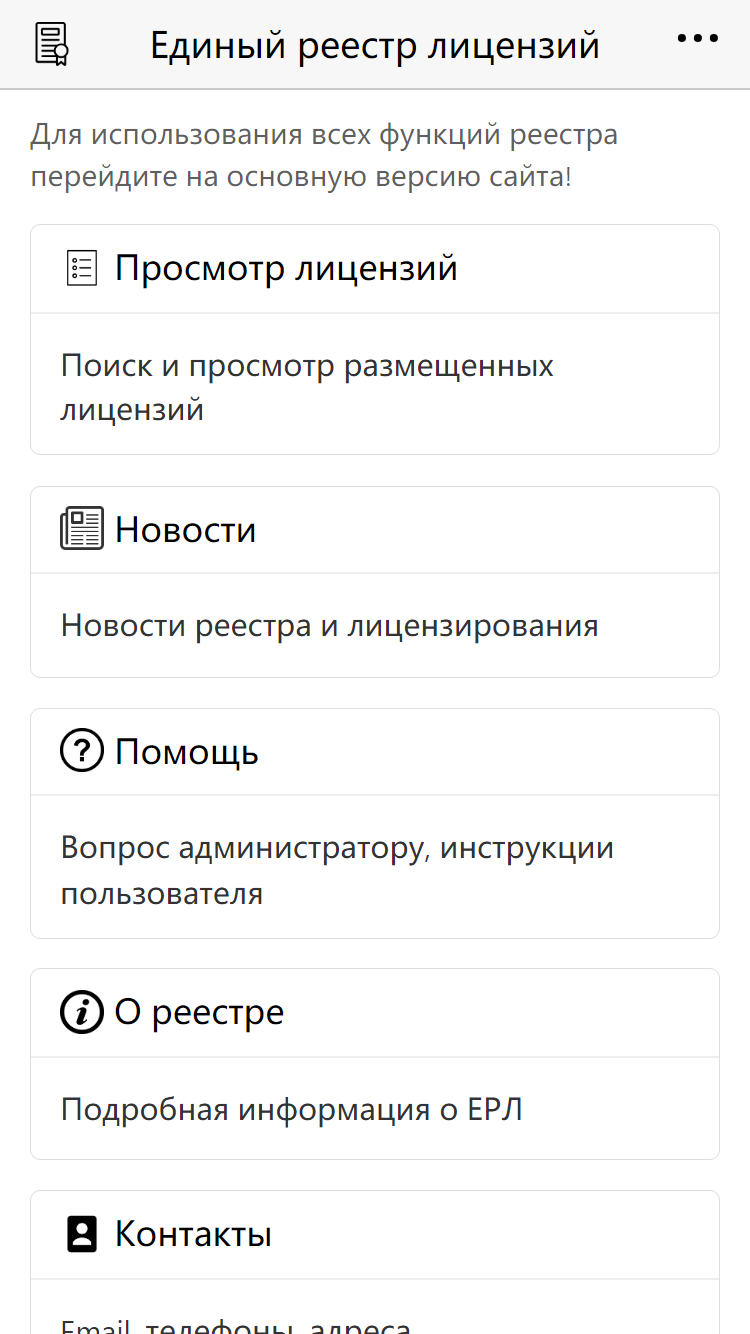Open the Просмотр лицензий heading
The image size is (750, 1334).
pyautogui.click(x=286, y=268)
